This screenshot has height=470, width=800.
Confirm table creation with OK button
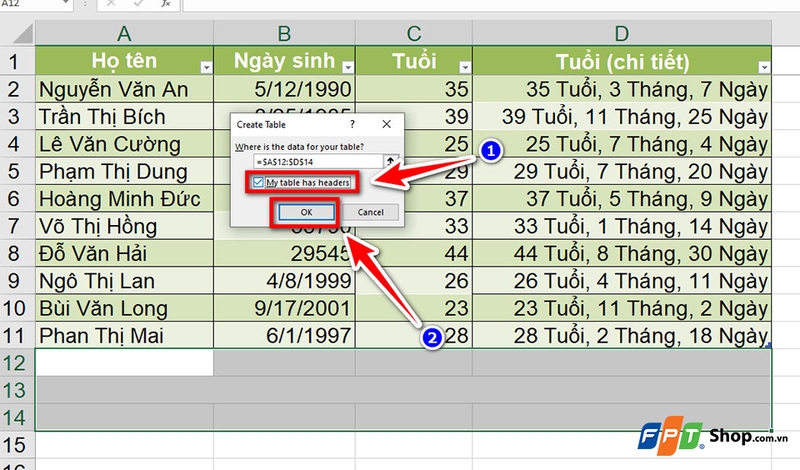(x=306, y=212)
